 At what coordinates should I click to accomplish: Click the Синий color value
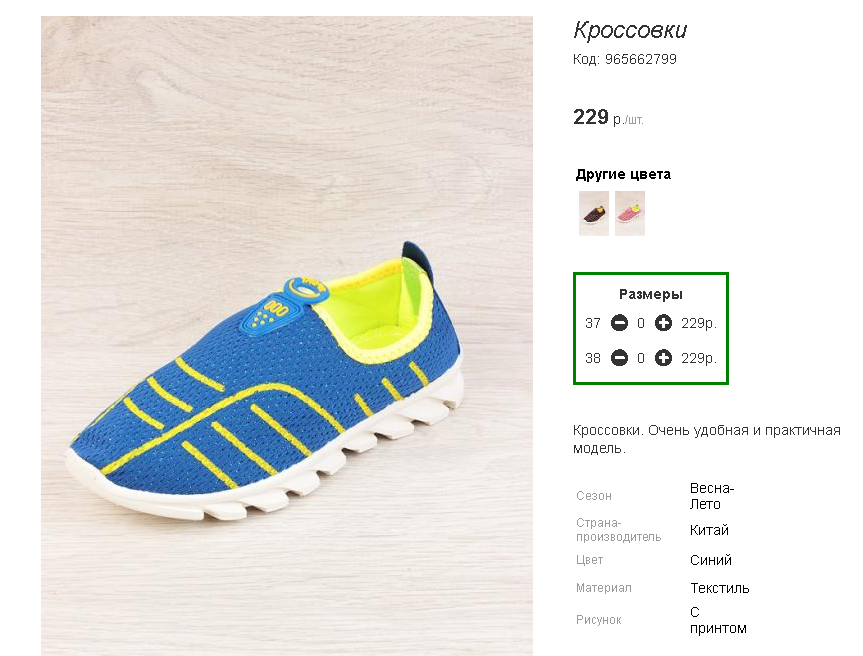coord(711,560)
